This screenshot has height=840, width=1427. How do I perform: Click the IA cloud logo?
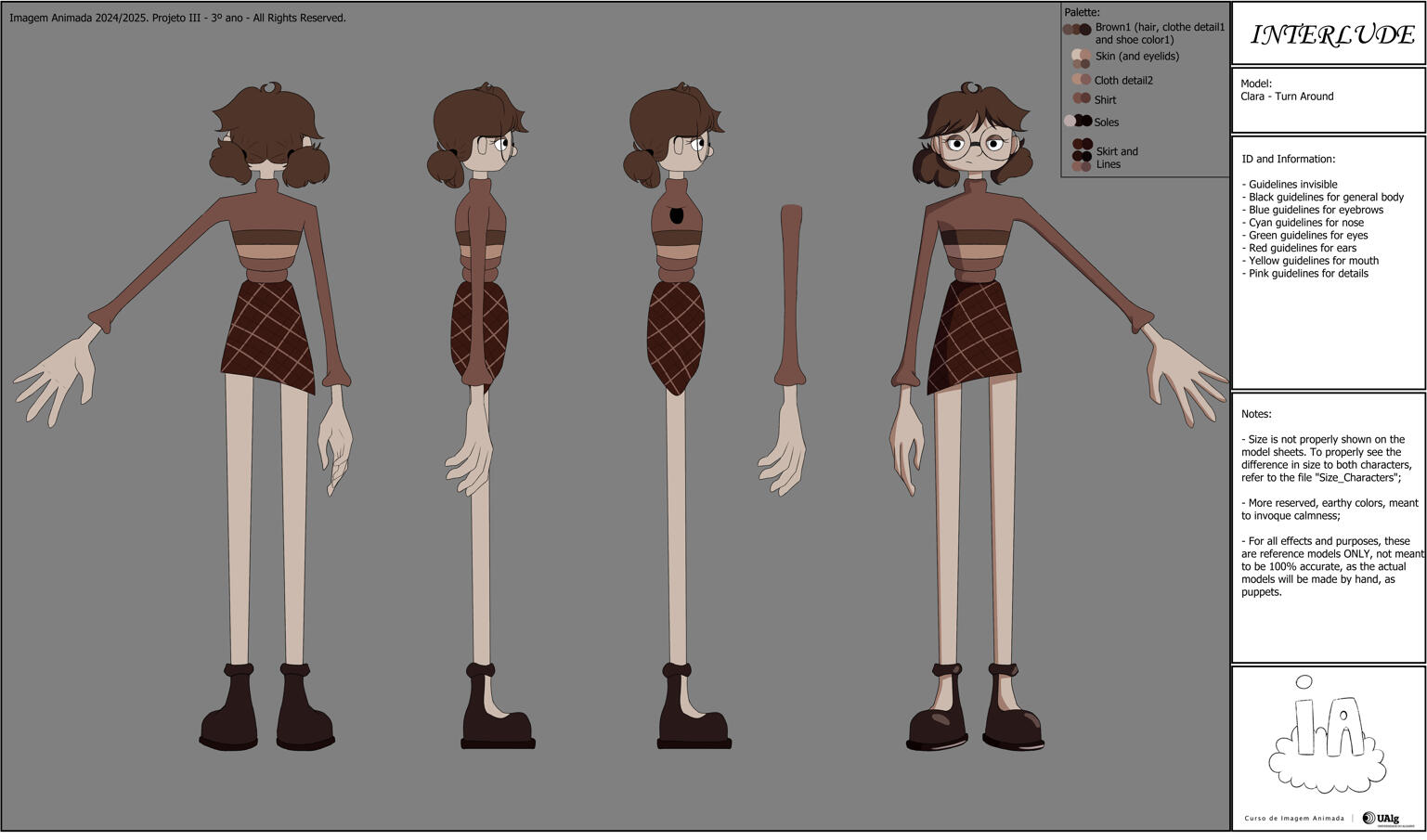(x=1327, y=733)
